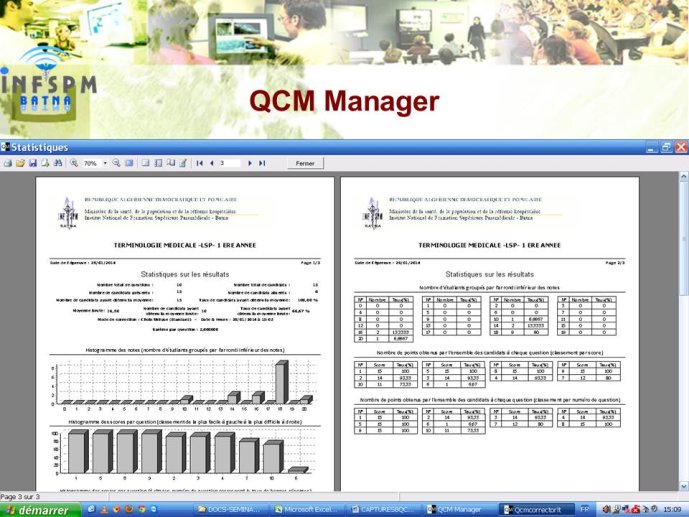Click the scores-per-question bar chart
The height and width of the screenshot is (517, 689).
coord(183,455)
